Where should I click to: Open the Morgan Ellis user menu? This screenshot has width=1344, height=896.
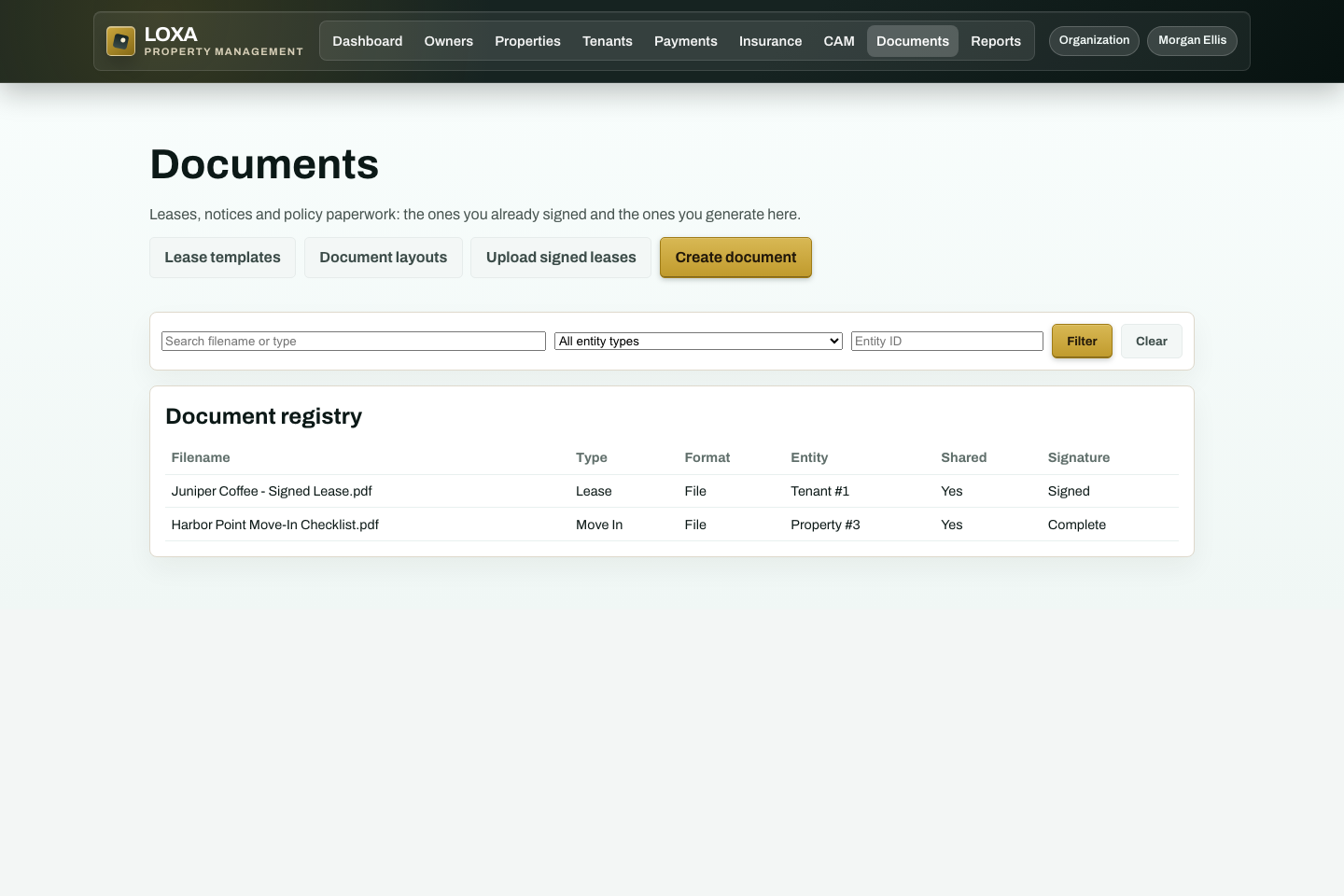click(1193, 41)
